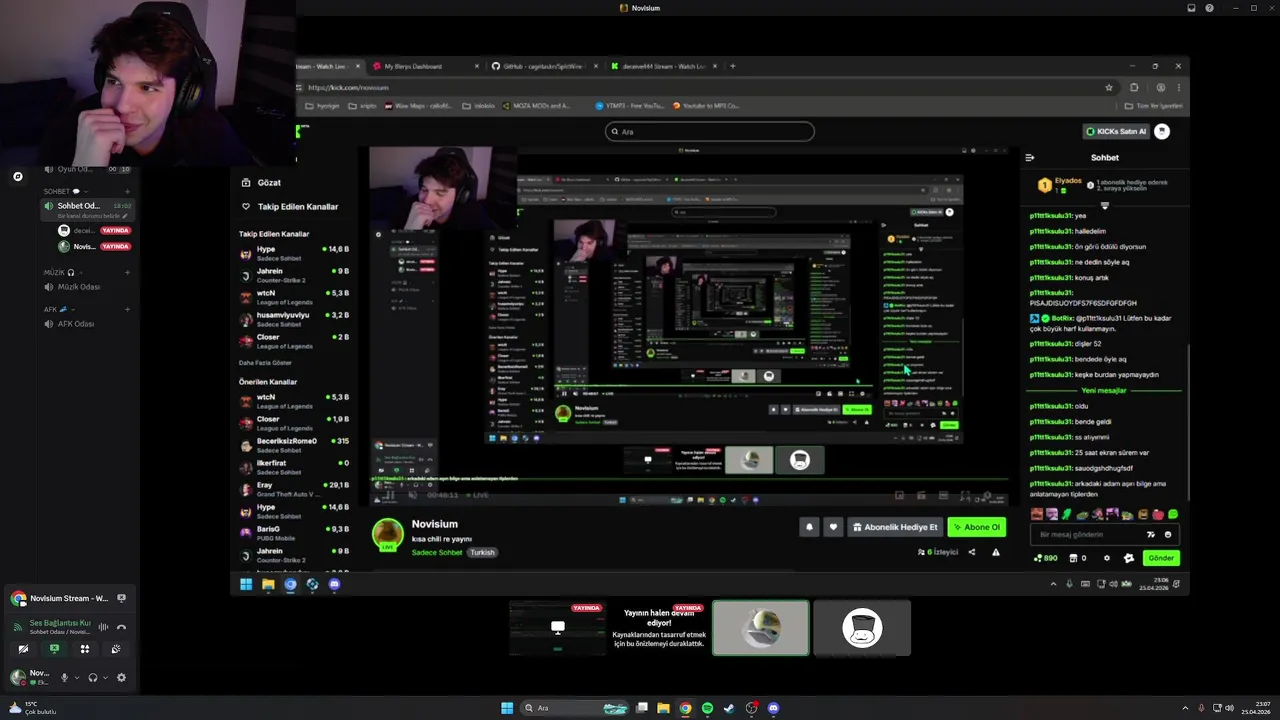
Task: Open Spotify from Windows taskbar
Action: click(707, 708)
